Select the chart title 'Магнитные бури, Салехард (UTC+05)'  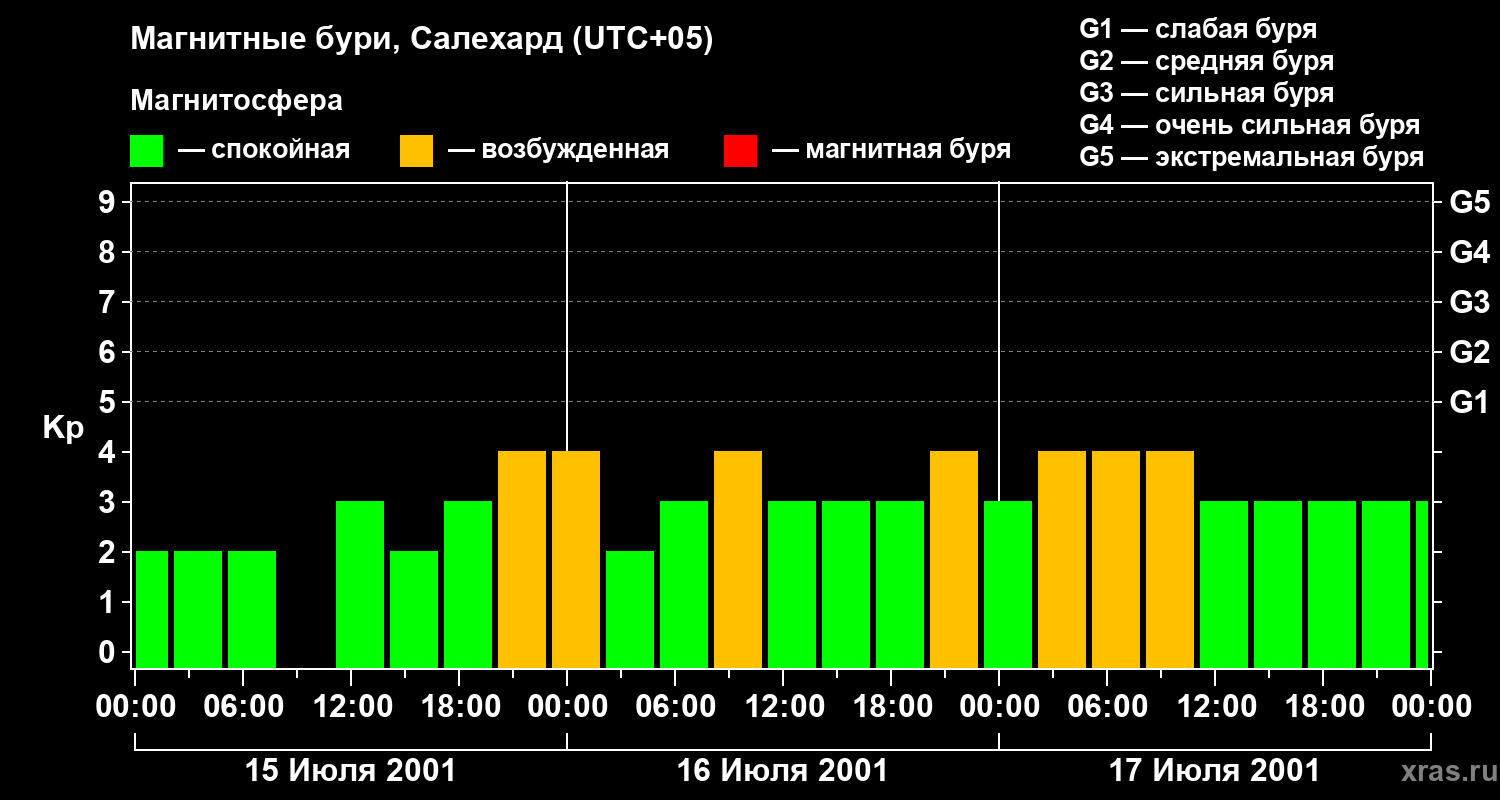pos(421,40)
